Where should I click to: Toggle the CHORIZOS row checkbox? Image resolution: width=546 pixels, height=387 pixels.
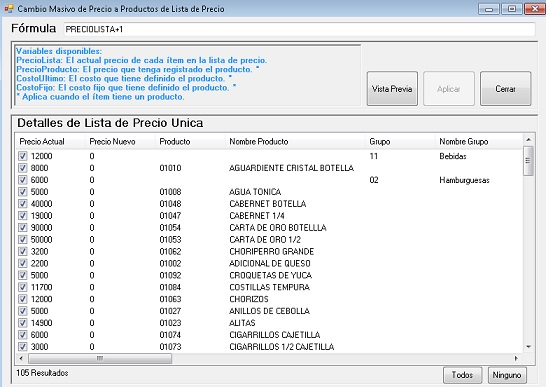click(x=23, y=299)
